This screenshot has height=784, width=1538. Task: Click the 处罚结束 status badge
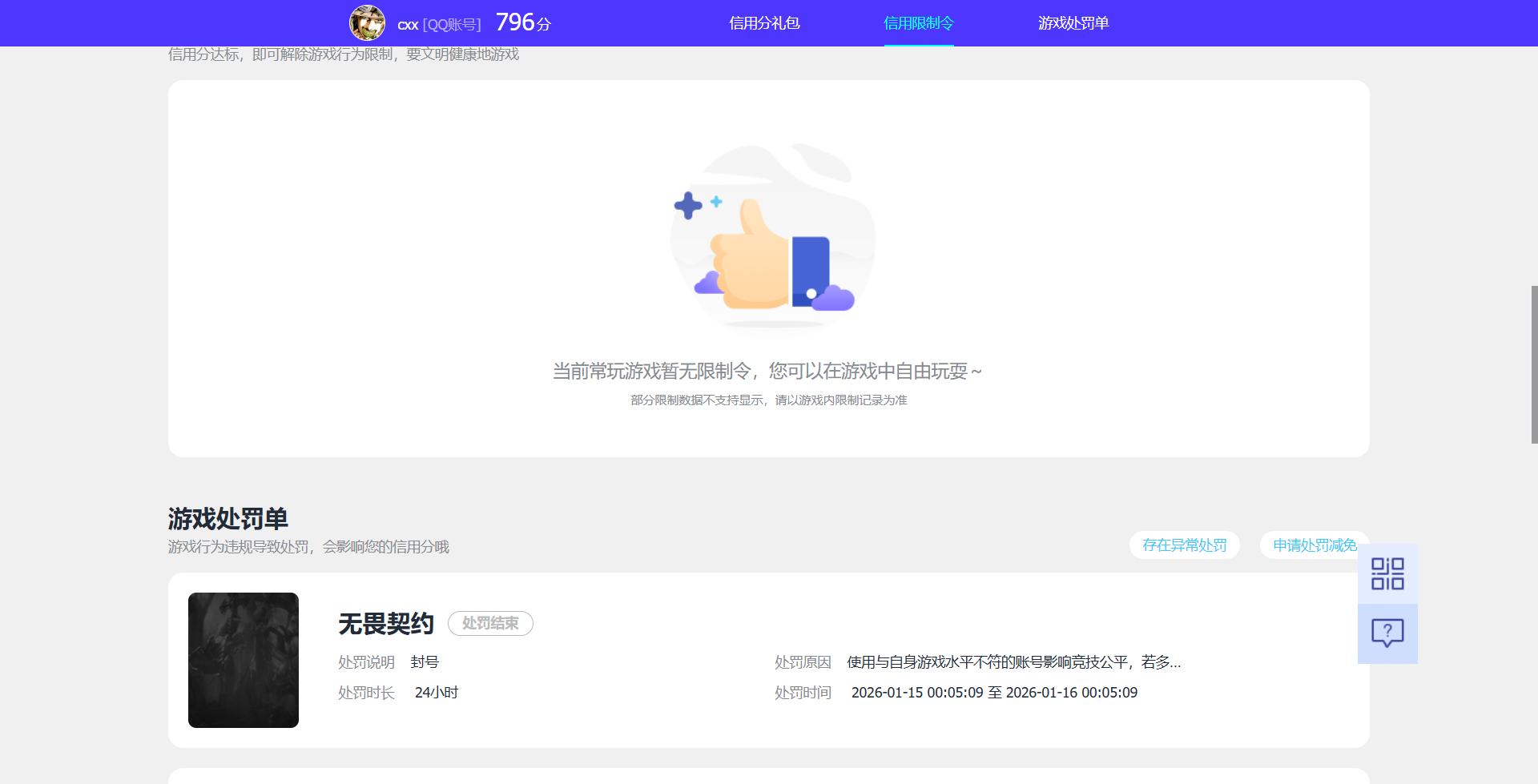coord(490,623)
